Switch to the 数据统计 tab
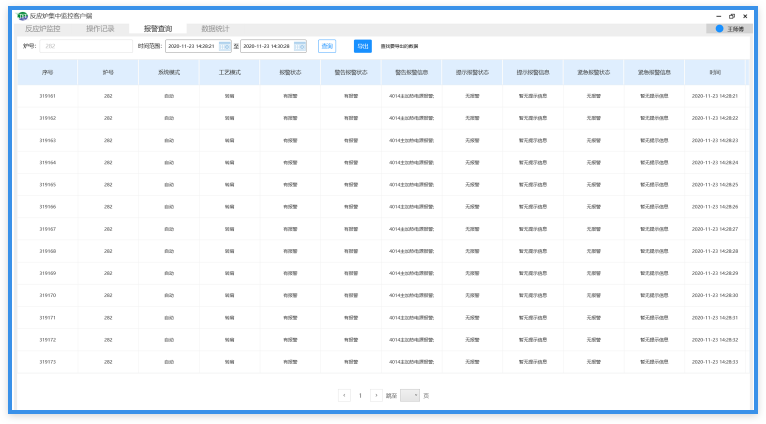Screen dimensions: 766x424 point(215,29)
